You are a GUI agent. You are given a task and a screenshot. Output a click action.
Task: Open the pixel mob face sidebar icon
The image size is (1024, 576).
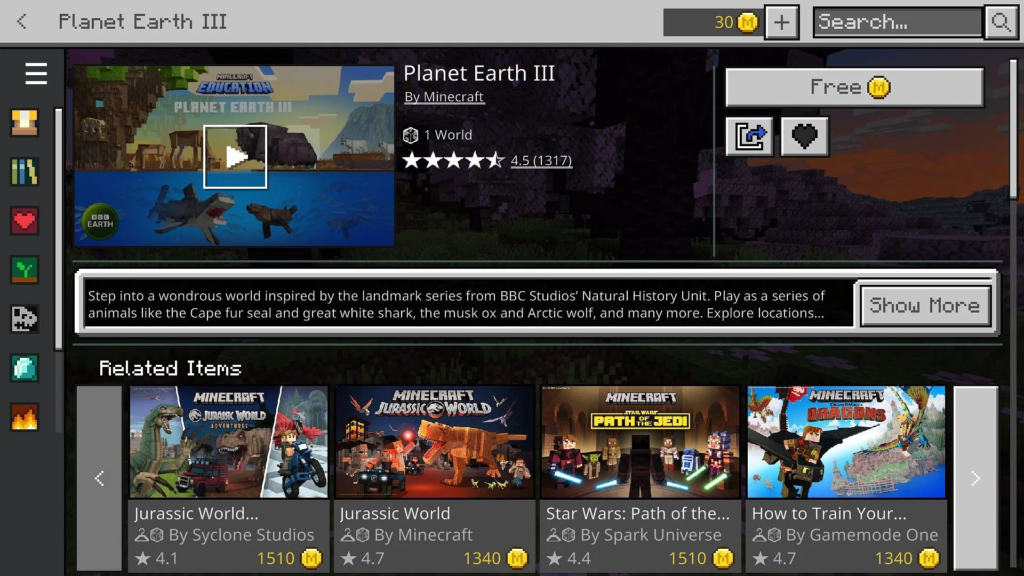click(x=24, y=319)
